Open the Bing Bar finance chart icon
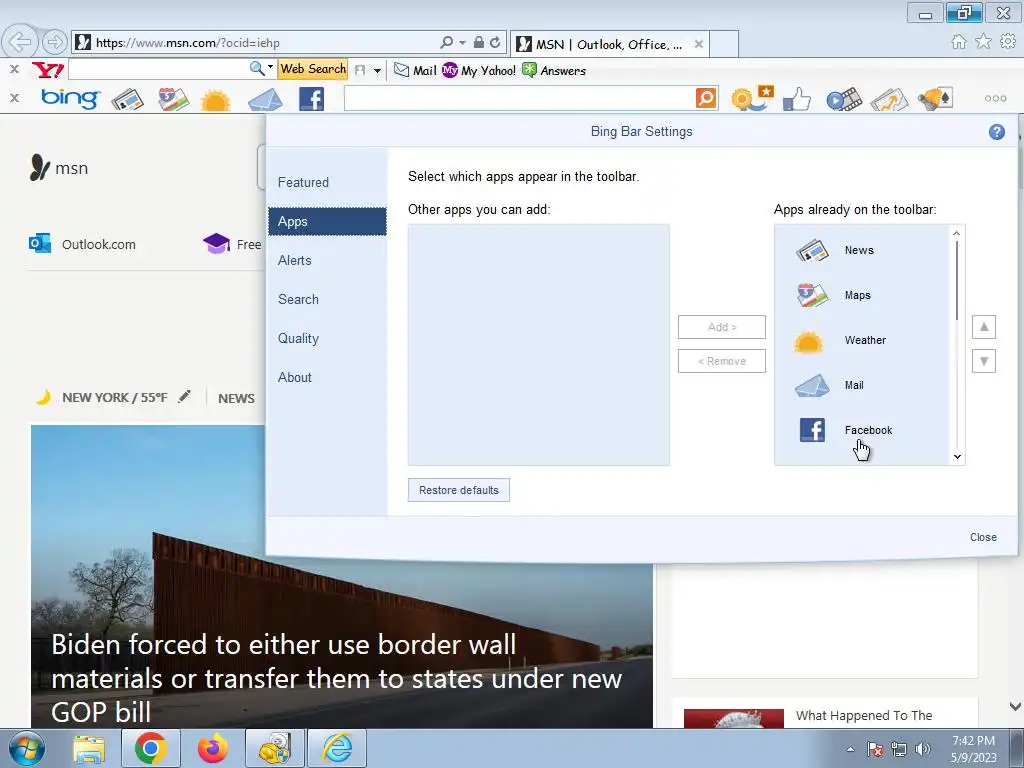This screenshot has width=1024, height=768. pos(889,99)
